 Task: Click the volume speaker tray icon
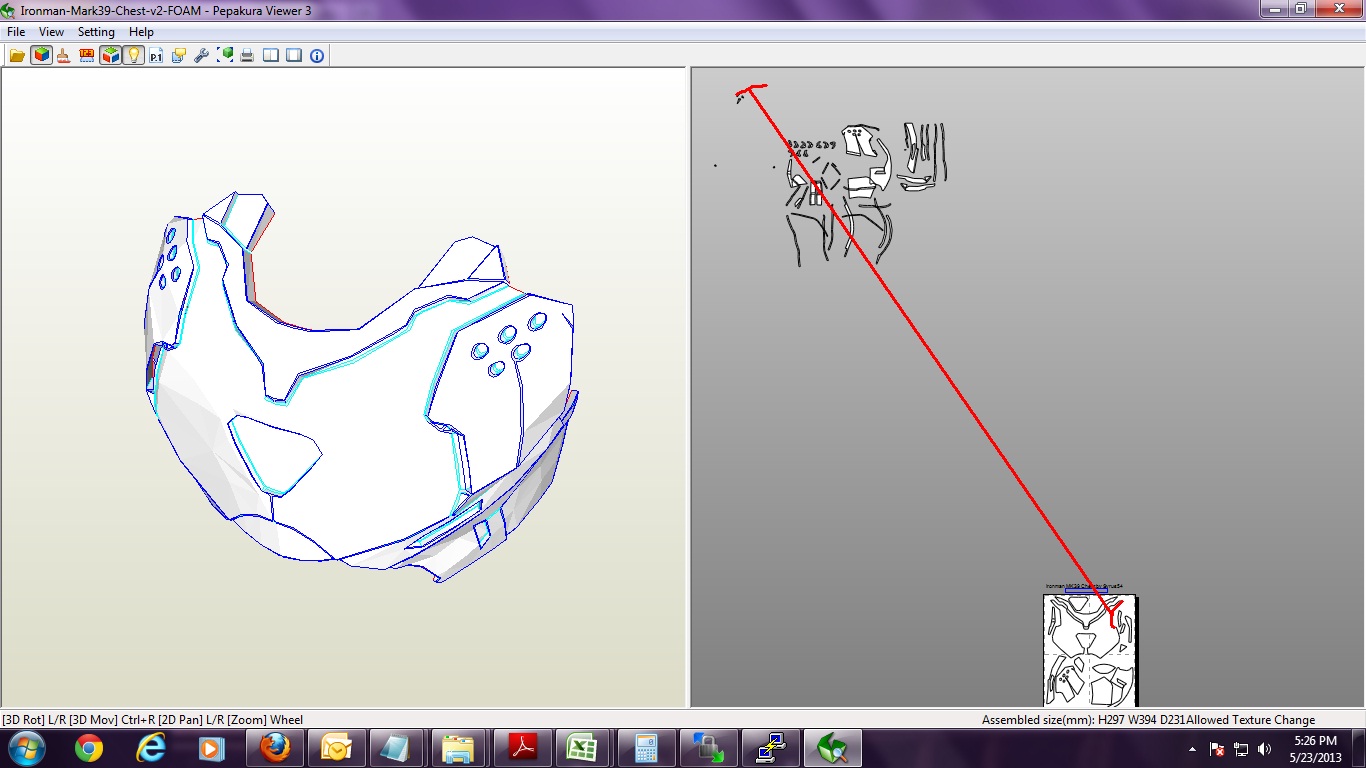(x=1265, y=749)
